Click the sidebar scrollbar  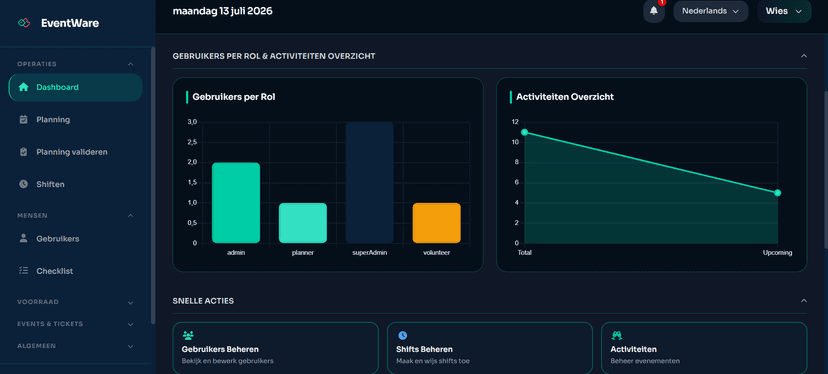click(153, 185)
